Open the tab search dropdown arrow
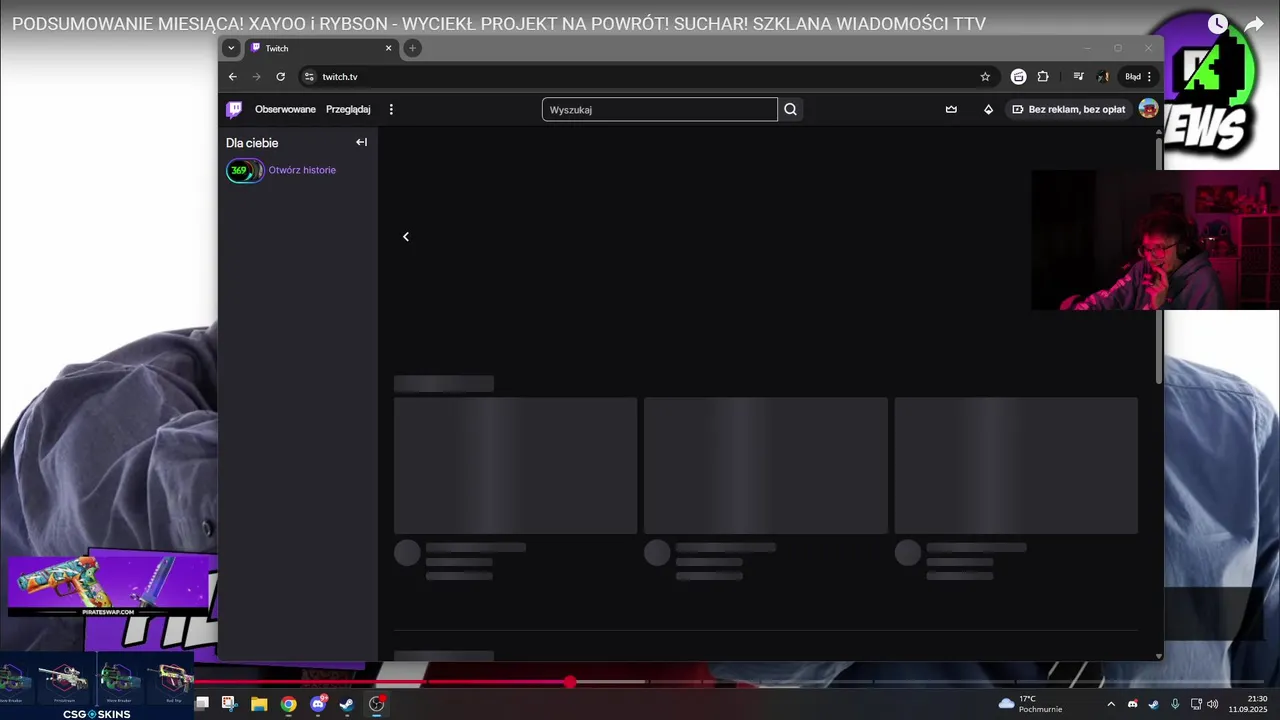1280x720 pixels. [x=231, y=48]
